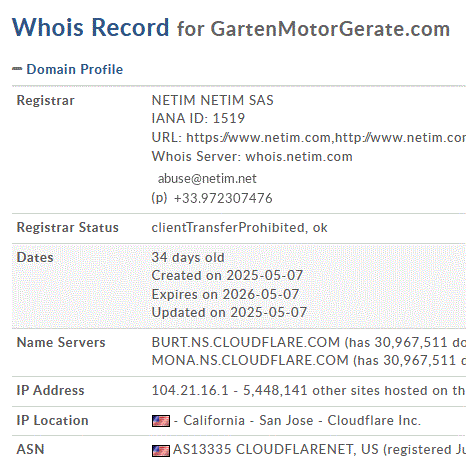The height and width of the screenshot is (461, 467).
Task: Click IP address 104.21.16.1
Action: [190, 391]
